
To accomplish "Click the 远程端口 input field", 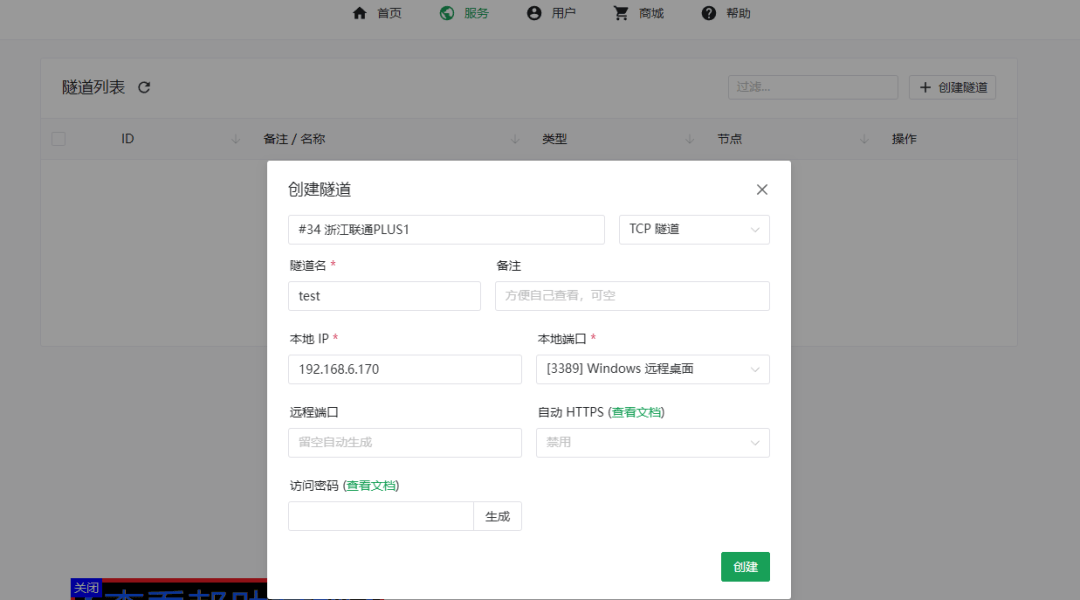I will click(x=405, y=442).
